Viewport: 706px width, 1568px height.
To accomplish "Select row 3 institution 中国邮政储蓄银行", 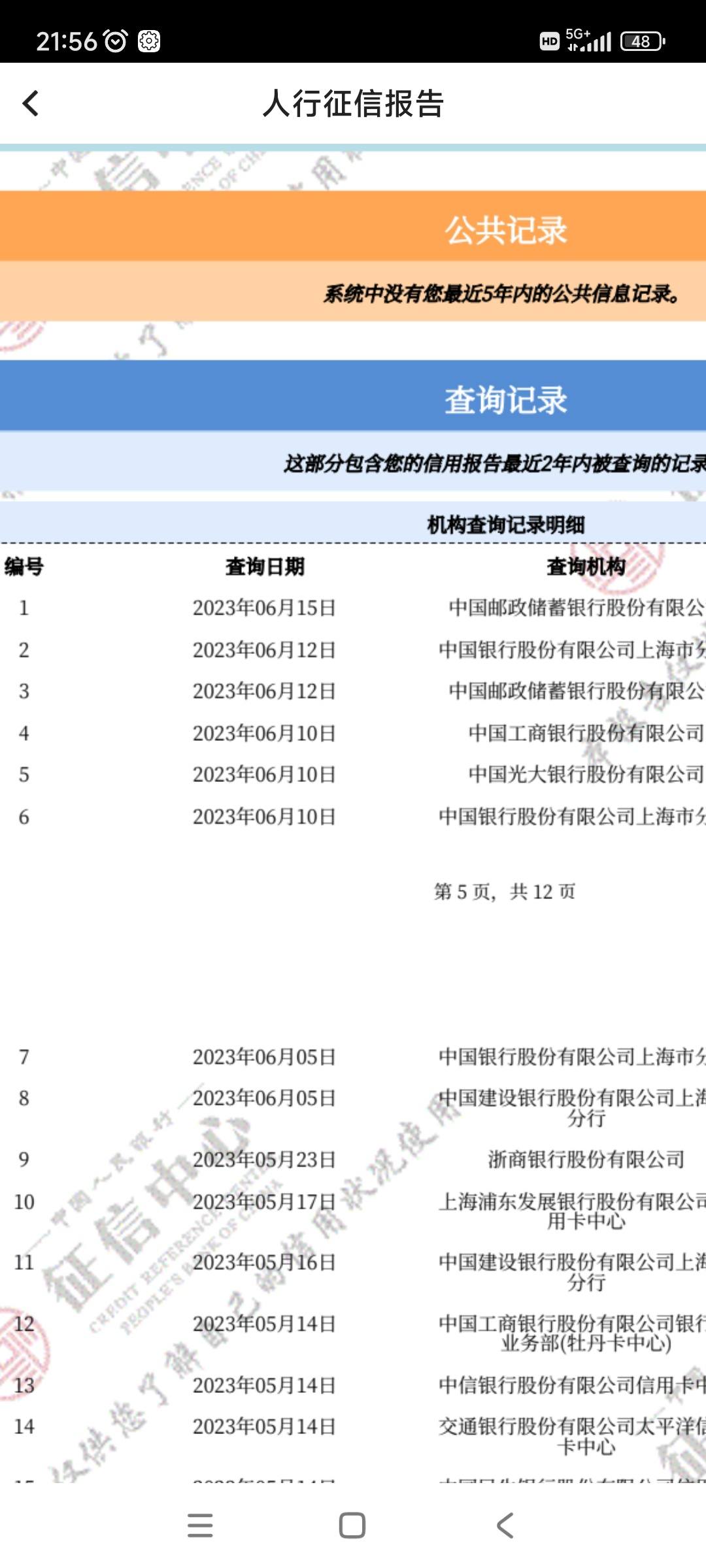I will pyautogui.click(x=577, y=691).
